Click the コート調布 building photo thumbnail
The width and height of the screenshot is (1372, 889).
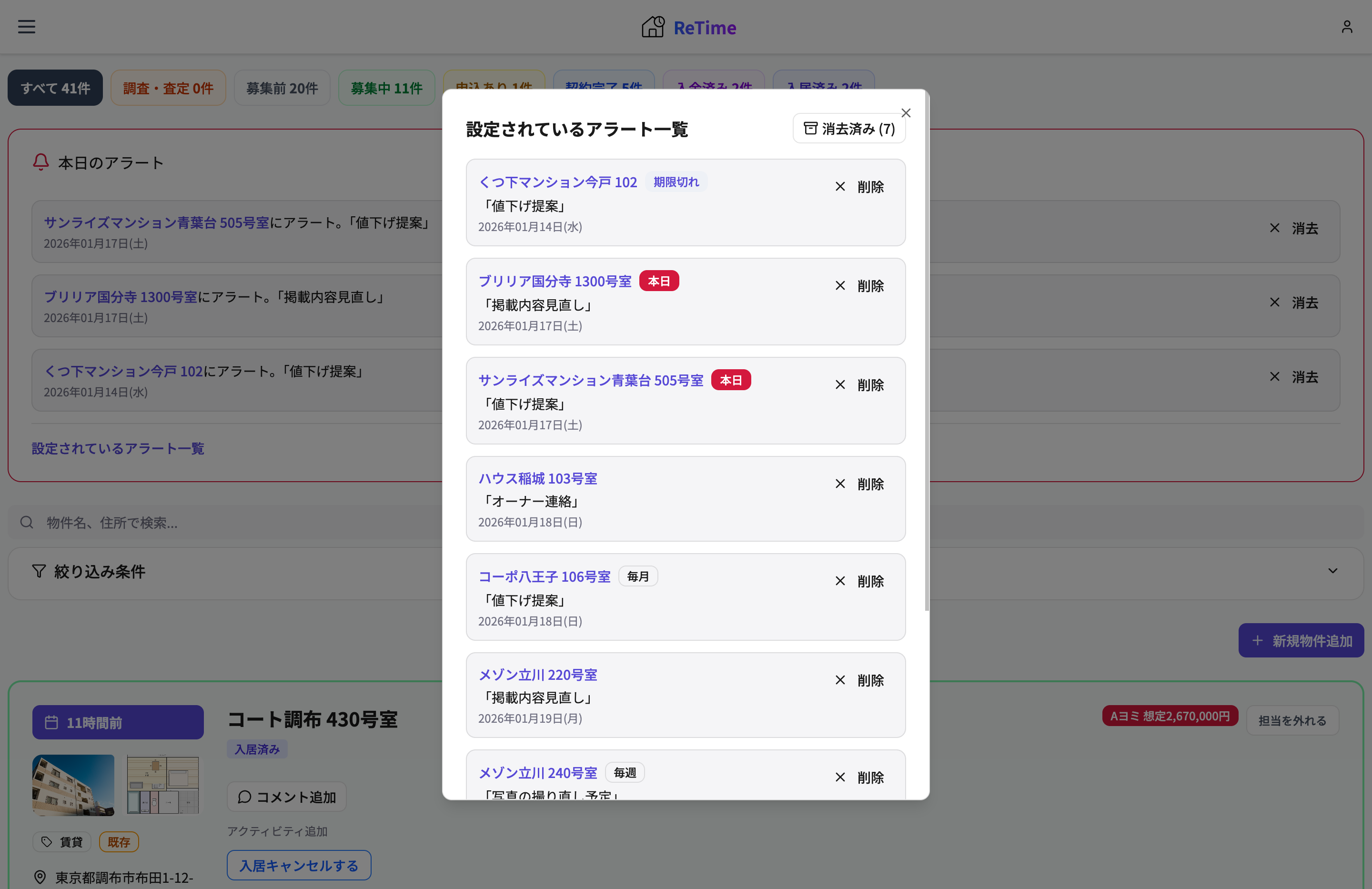point(72,785)
